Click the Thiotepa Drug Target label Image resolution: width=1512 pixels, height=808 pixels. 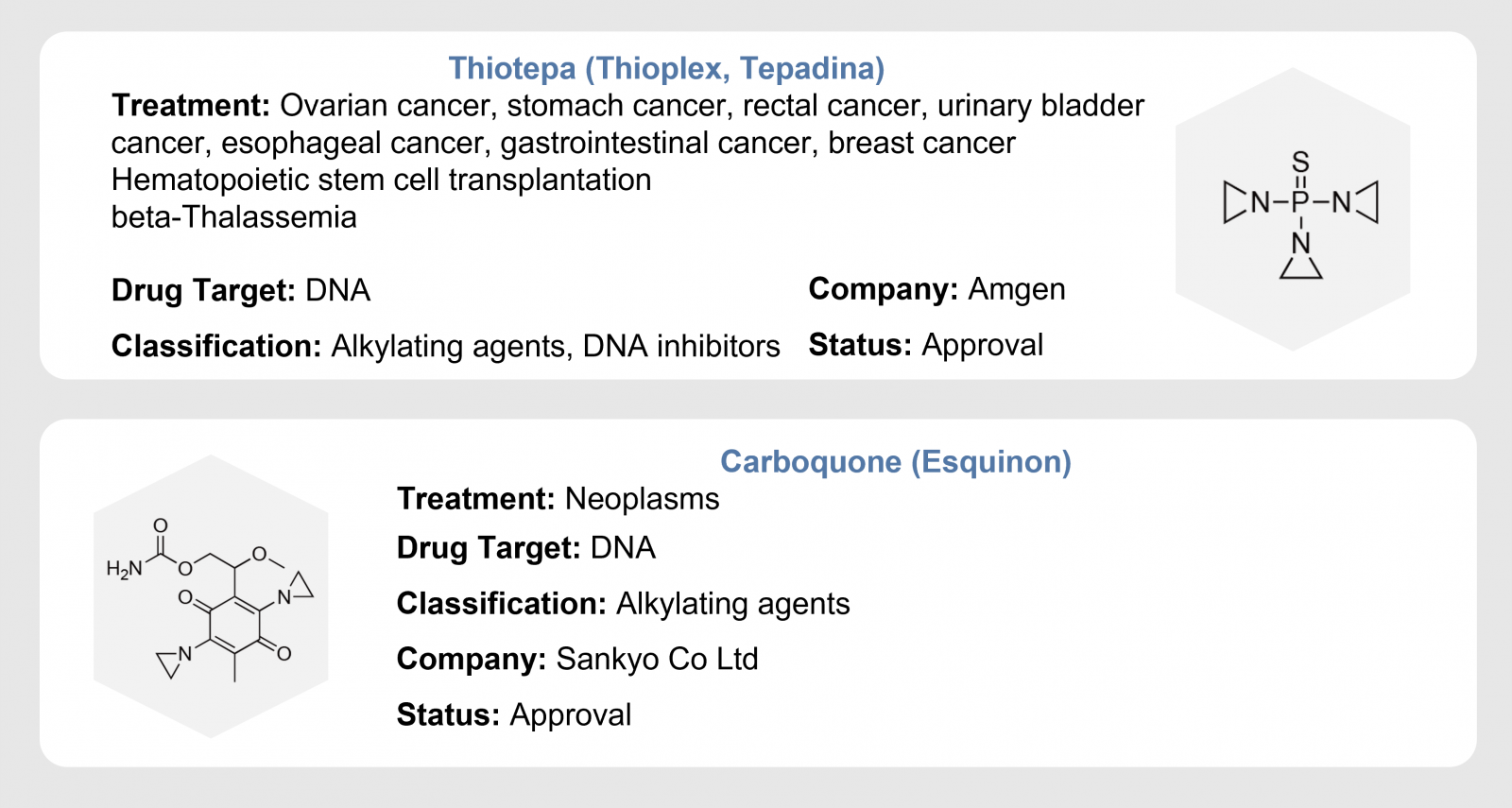coord(204,290)
